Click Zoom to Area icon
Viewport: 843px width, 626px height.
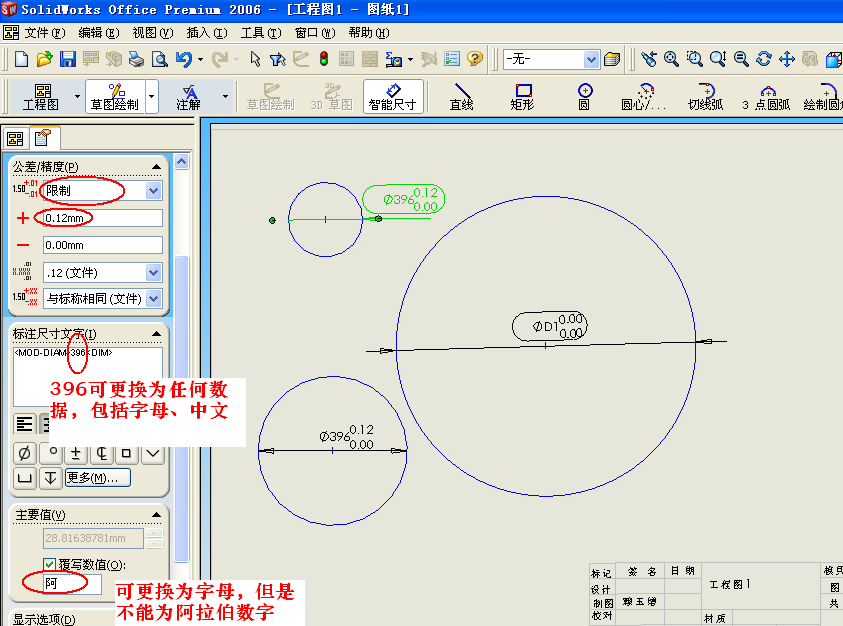pyautogui.click(x=695, y=59)
